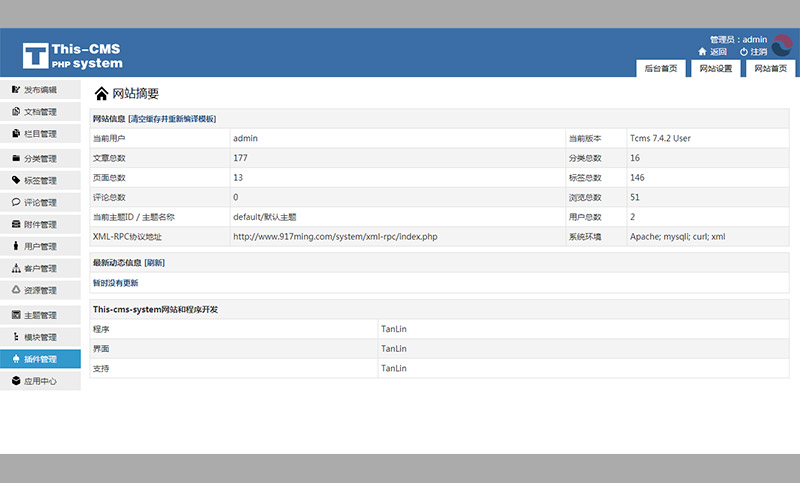The image size is (800, 483).
Task: Click the article count value 177
Action: point(240,158)
